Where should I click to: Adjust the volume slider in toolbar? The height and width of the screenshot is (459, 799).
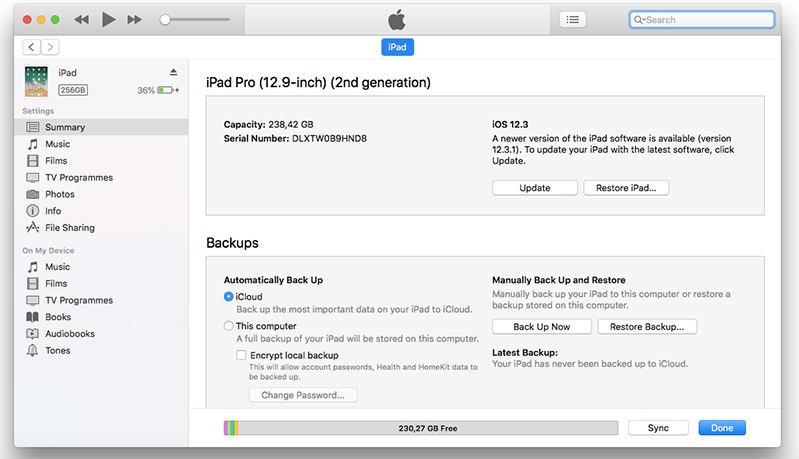pyautogui.click(x=166, y=19)
